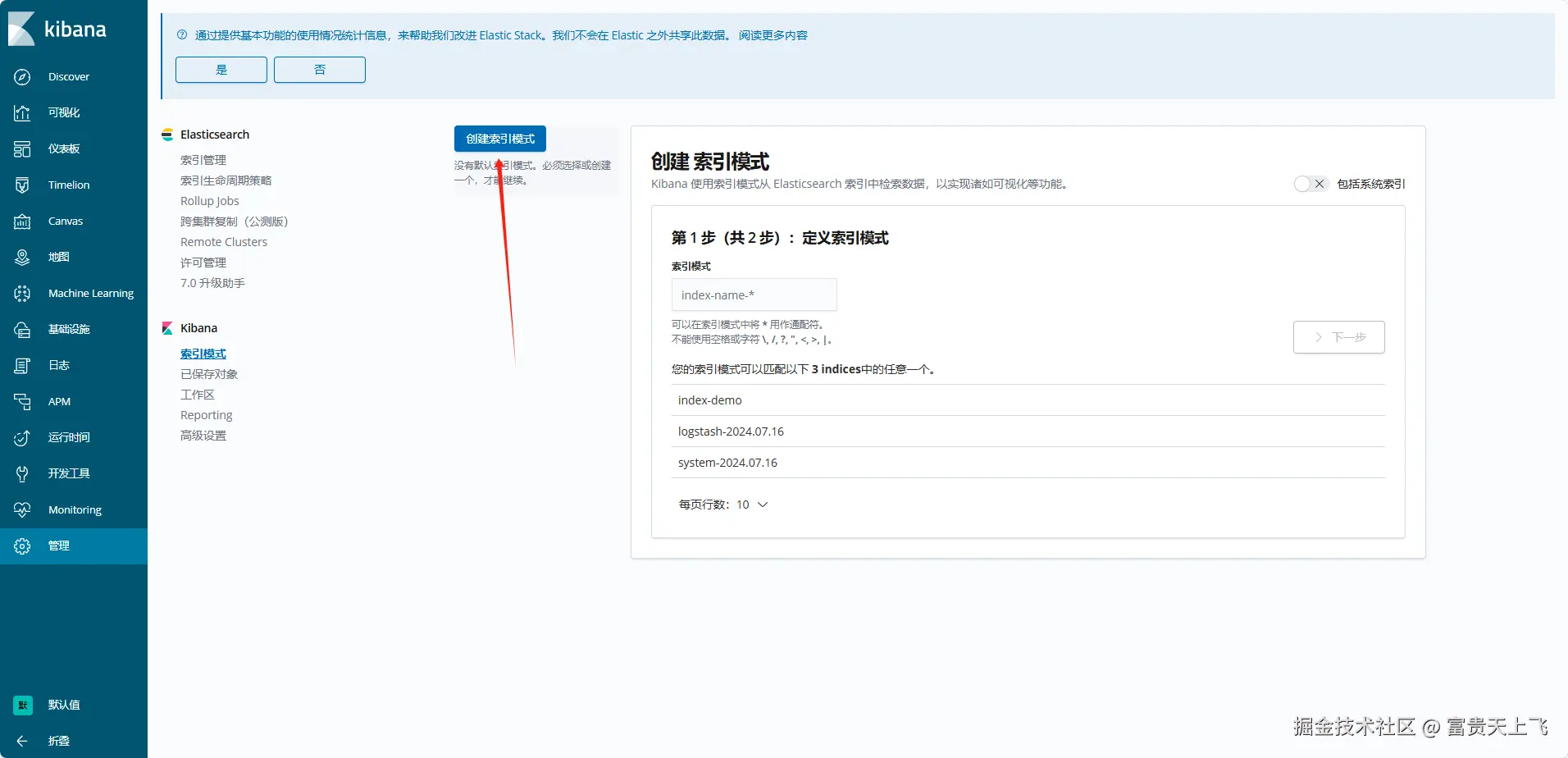Open 高级设置 menu item
This screenshot has width=1568, height=758.
(203, 436)
